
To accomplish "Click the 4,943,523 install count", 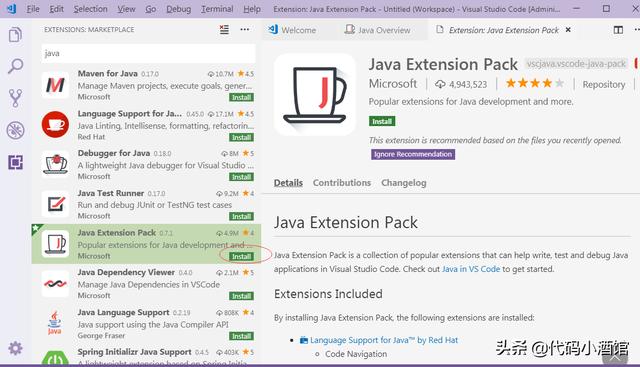I will tap(461, 85).
